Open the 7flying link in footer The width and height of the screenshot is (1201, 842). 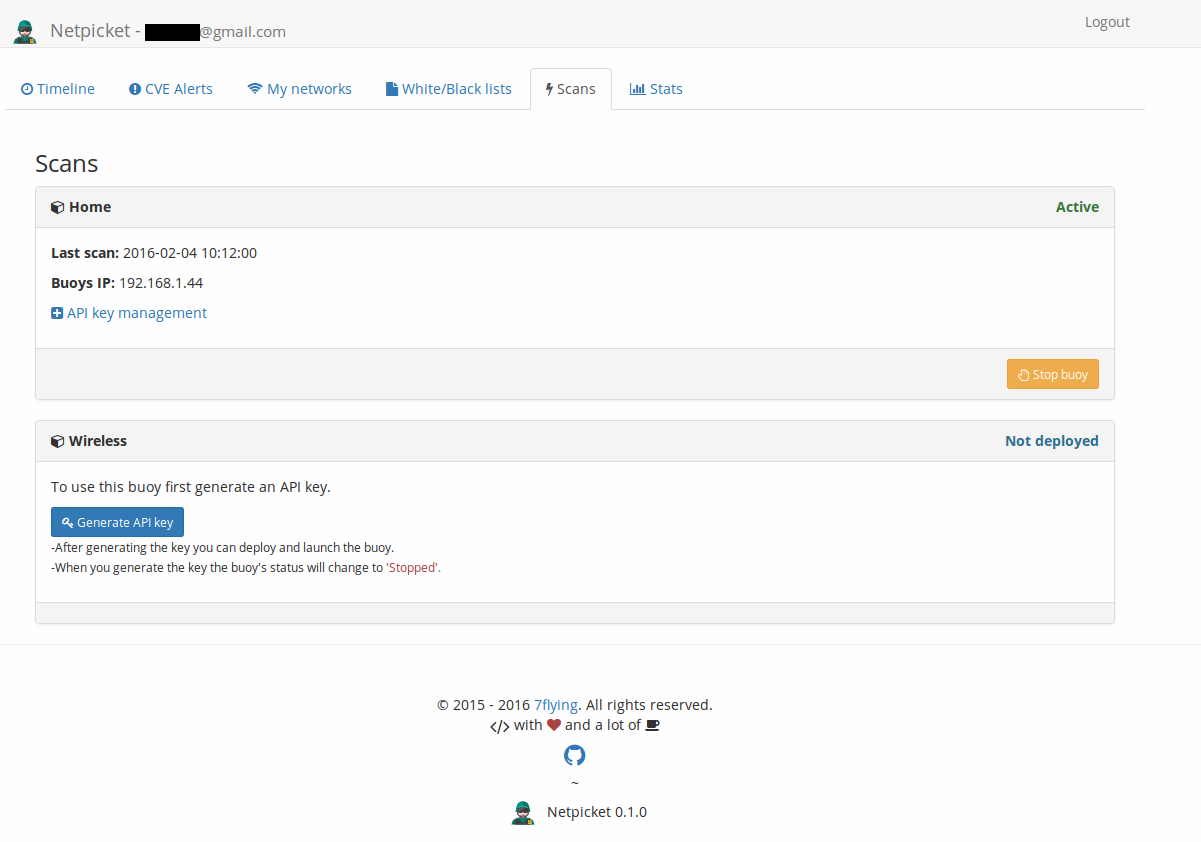(556, 705)
